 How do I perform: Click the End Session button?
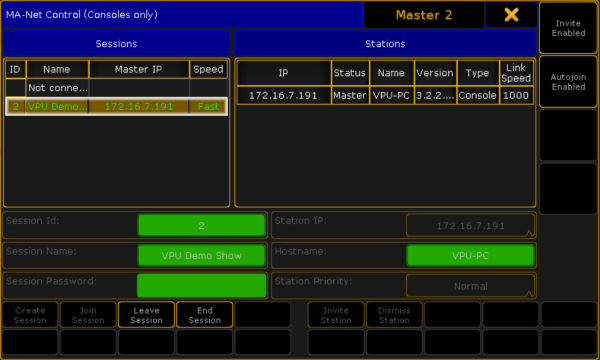pyautogui.click(x=204, y=315)
